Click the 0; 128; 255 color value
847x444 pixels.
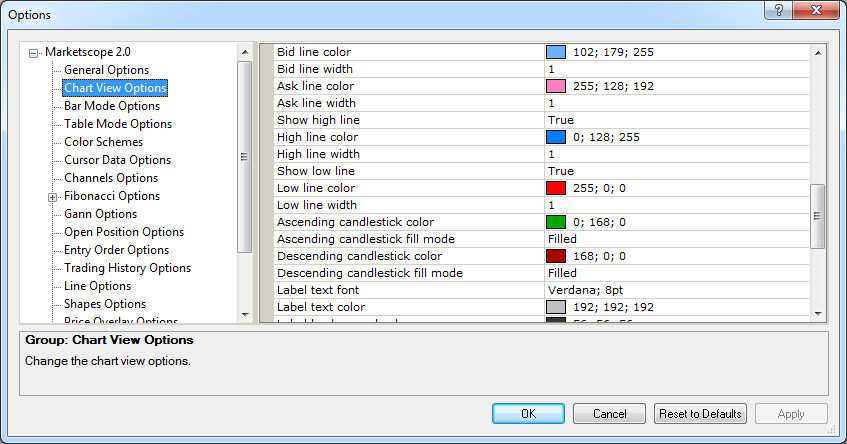[606, 137]
